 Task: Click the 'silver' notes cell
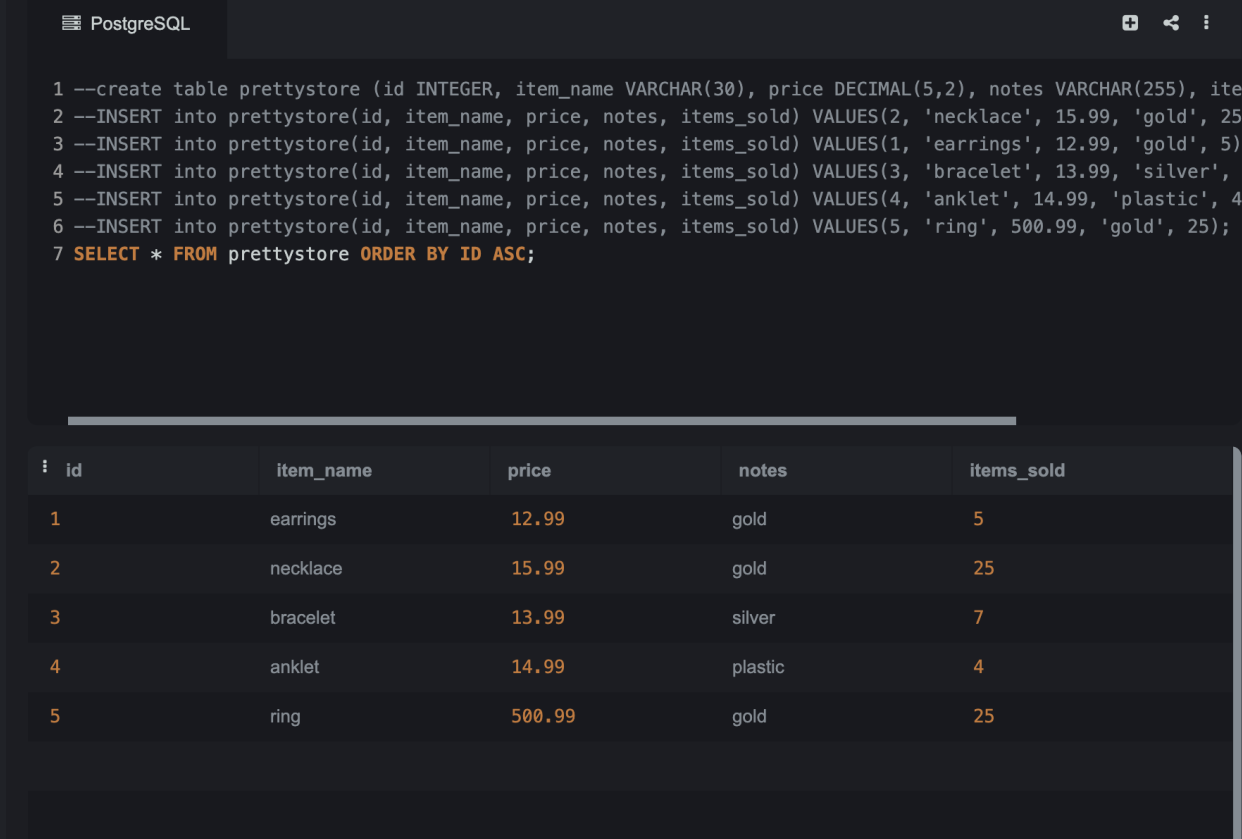click(753, 617)
